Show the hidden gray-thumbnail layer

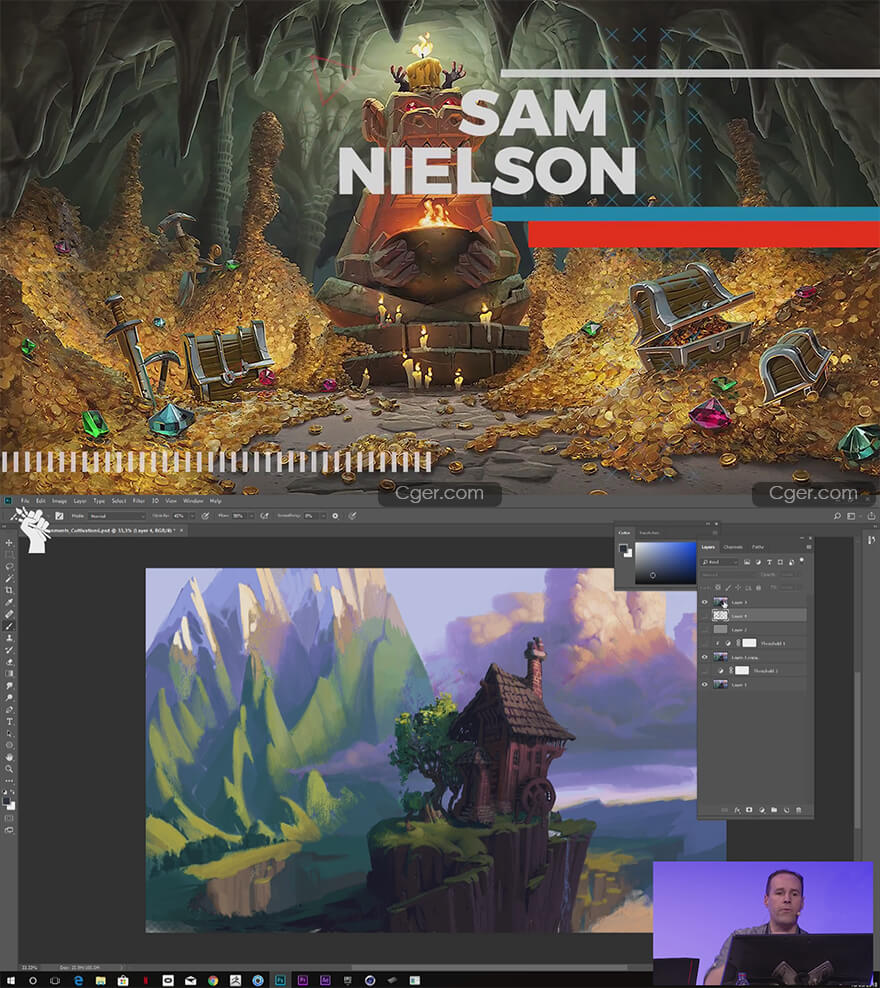pos(704,629)
